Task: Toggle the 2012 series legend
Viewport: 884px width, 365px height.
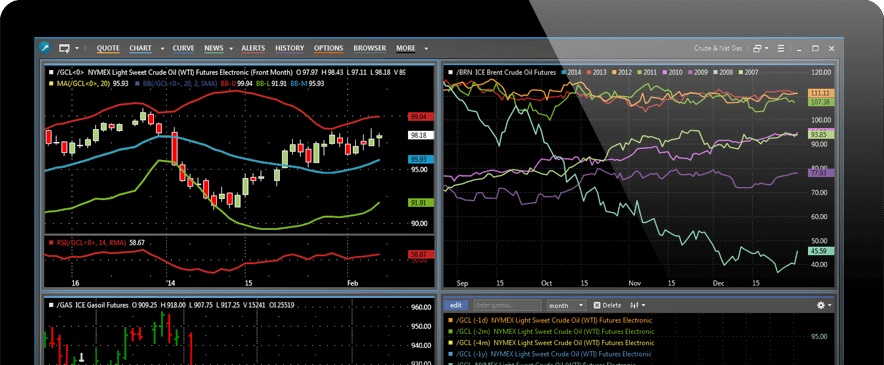Action: (x=621, y=73)
